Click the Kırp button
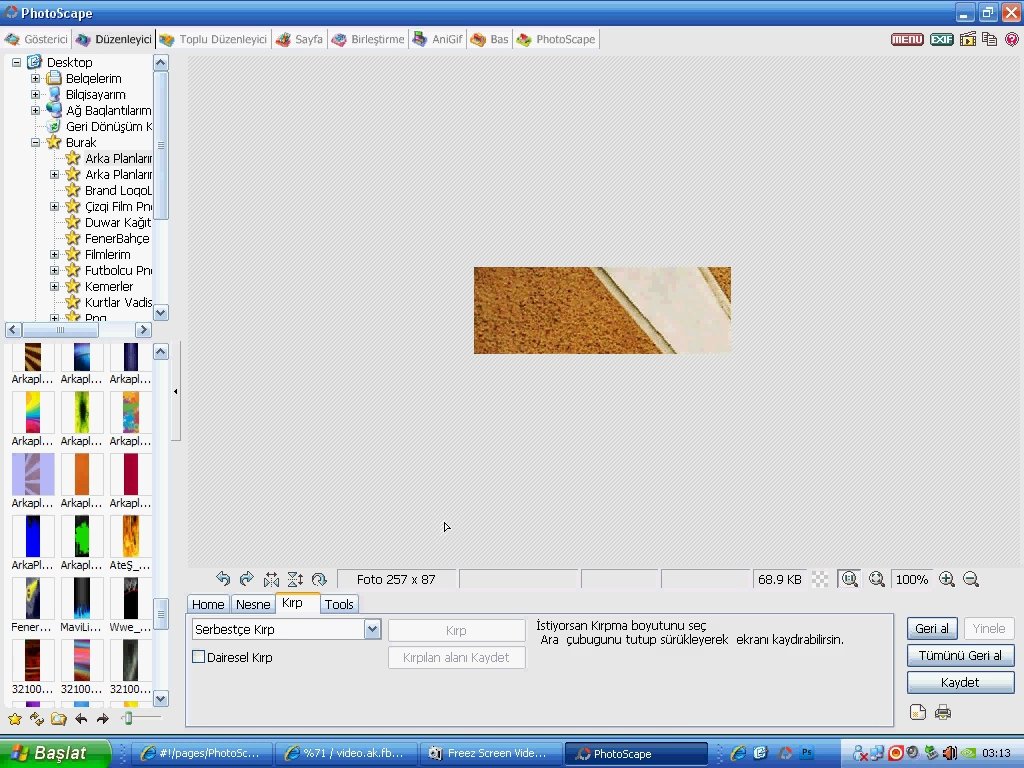1024x768 pixels. [x=456, y=630]
